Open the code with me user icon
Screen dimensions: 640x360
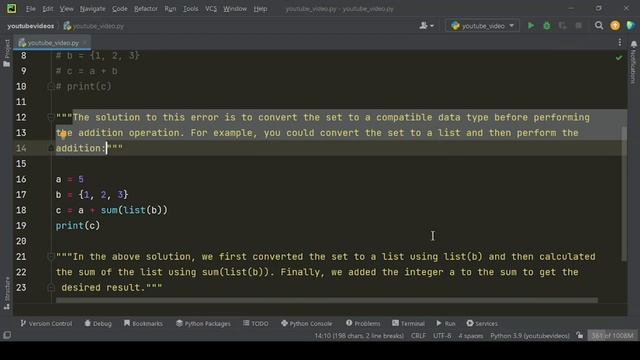click(x=426, y=26)
